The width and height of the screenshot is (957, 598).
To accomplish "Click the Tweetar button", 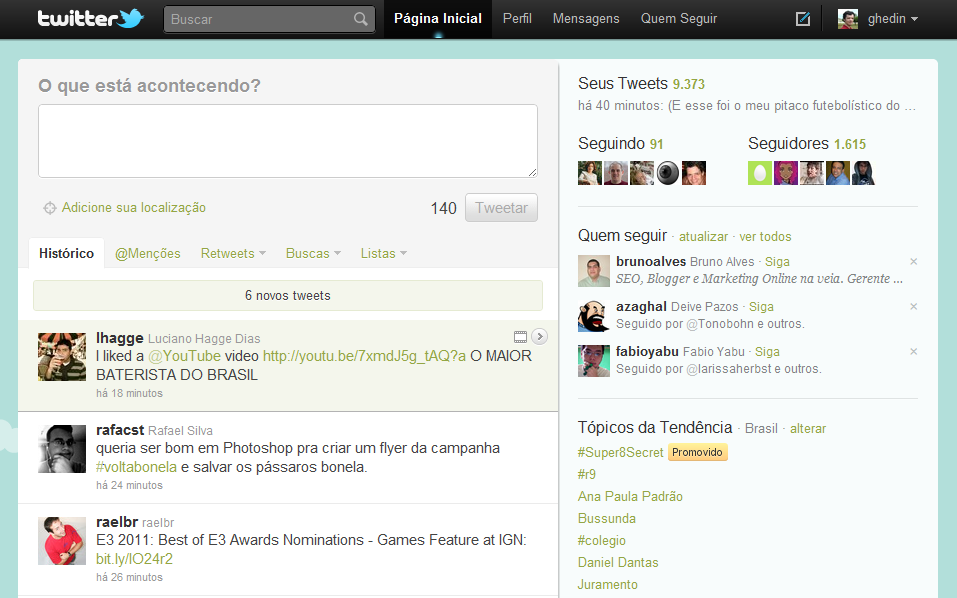I will [x=501, y=208].
